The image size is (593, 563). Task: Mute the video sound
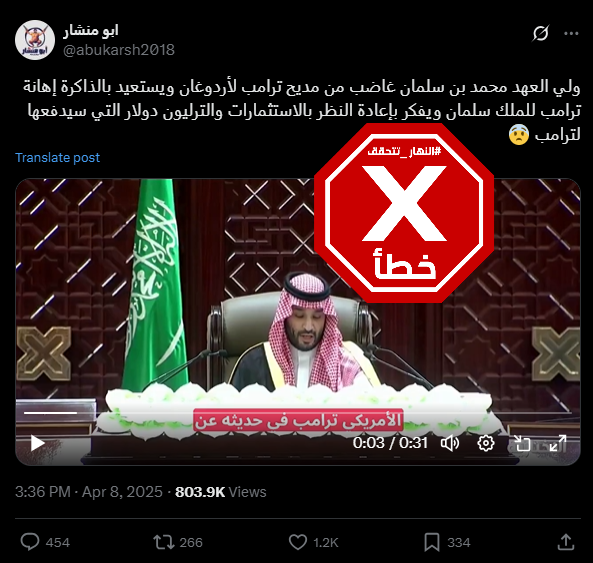tap(450, 443)
